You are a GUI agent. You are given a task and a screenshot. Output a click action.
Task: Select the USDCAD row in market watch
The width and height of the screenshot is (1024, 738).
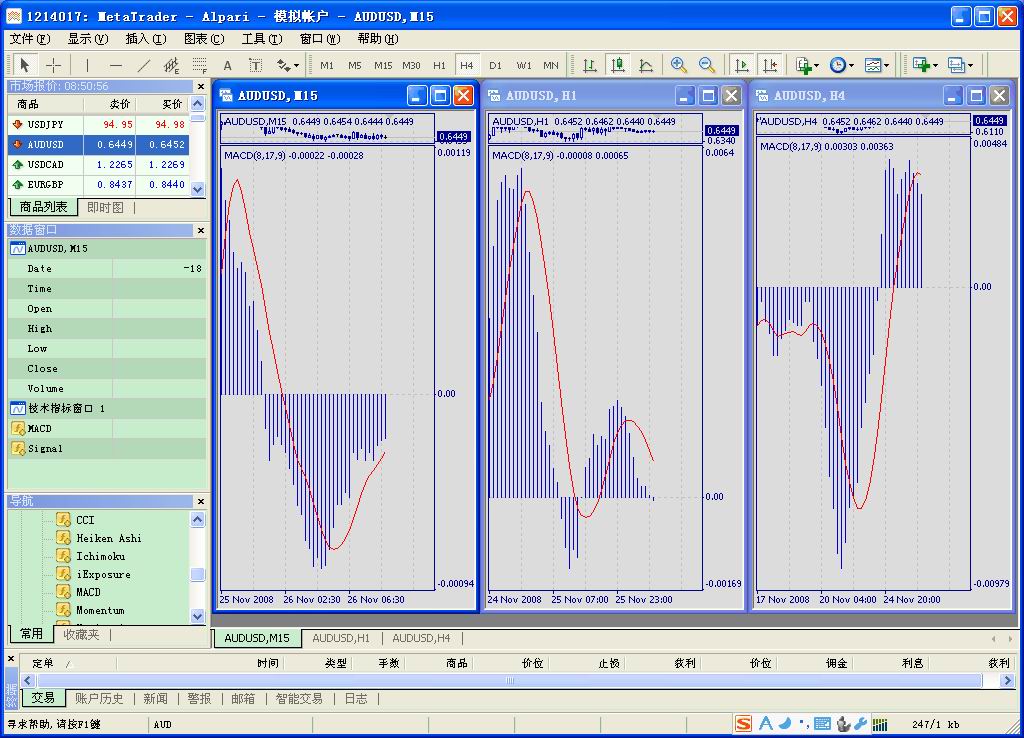tap(46, 164)
